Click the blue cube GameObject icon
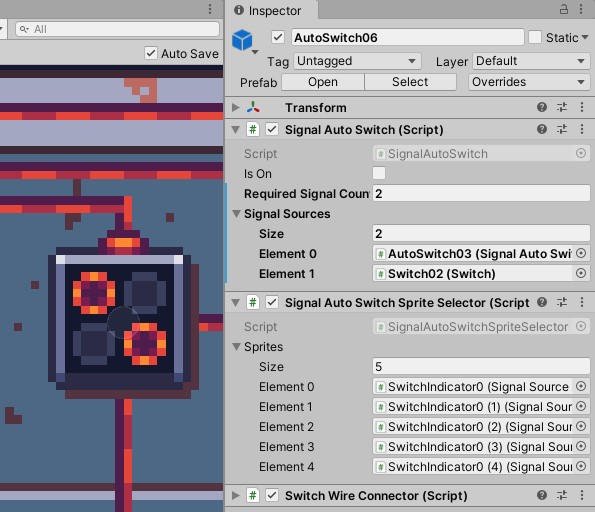 point(242,40)
